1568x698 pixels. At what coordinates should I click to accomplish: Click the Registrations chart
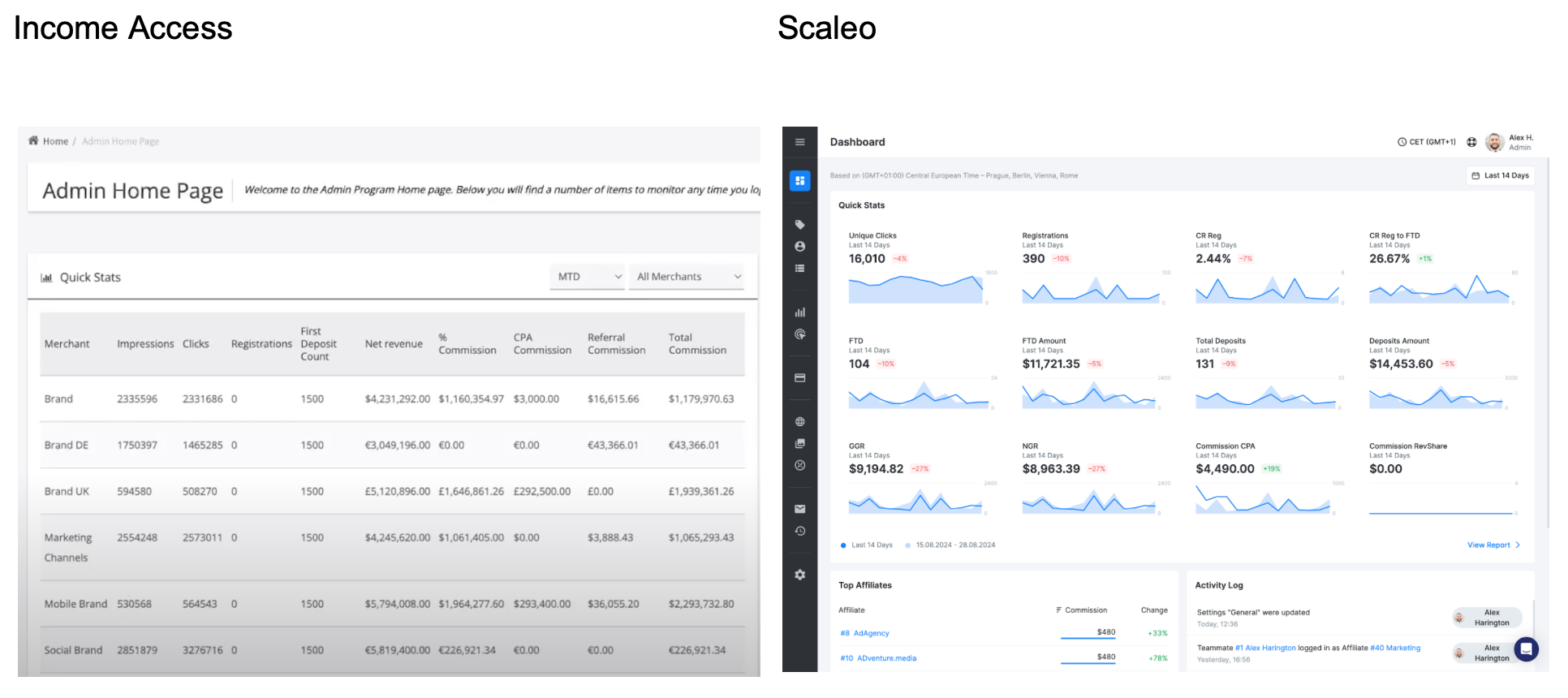pos(1091,288)
